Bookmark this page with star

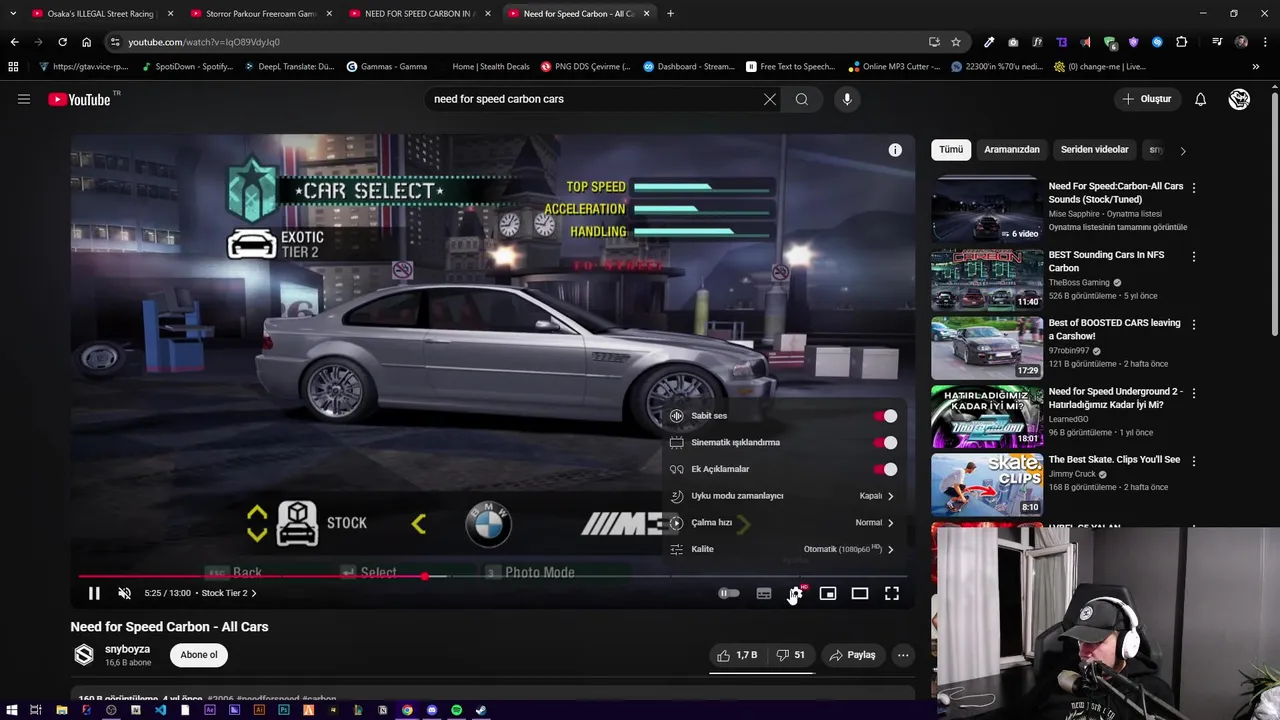point(956,42)
